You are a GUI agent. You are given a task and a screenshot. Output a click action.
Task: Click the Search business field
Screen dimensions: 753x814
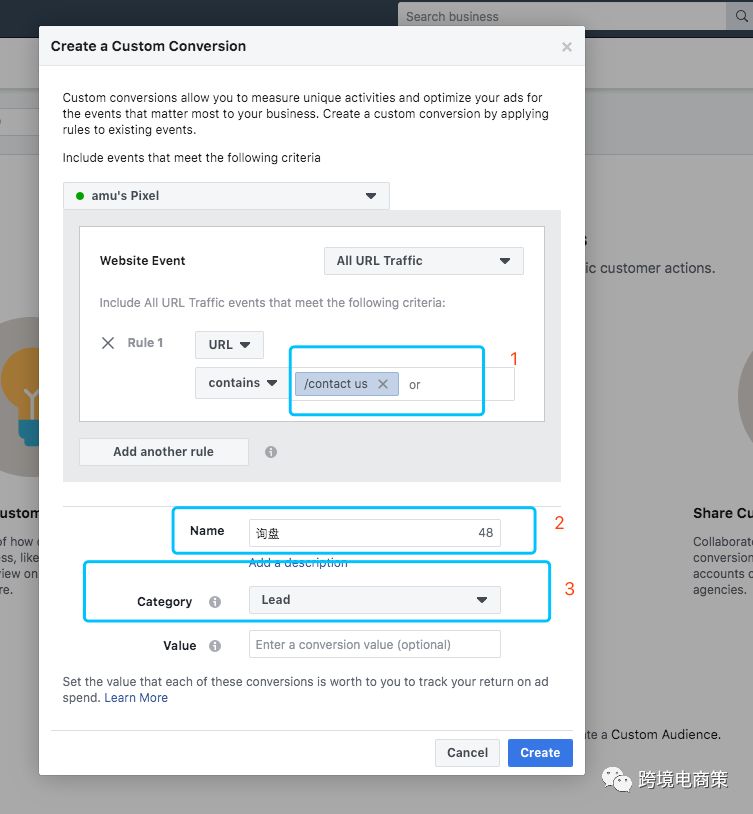coord(561,17)
